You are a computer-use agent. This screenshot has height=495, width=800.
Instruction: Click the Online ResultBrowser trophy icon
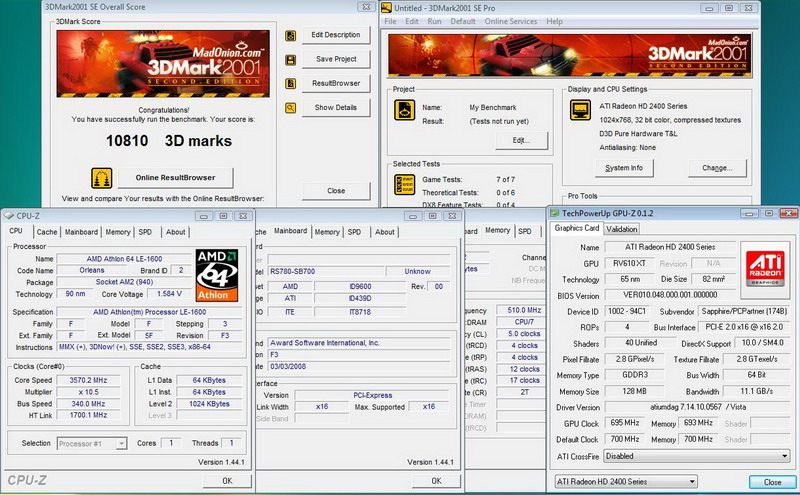(102, 178)
